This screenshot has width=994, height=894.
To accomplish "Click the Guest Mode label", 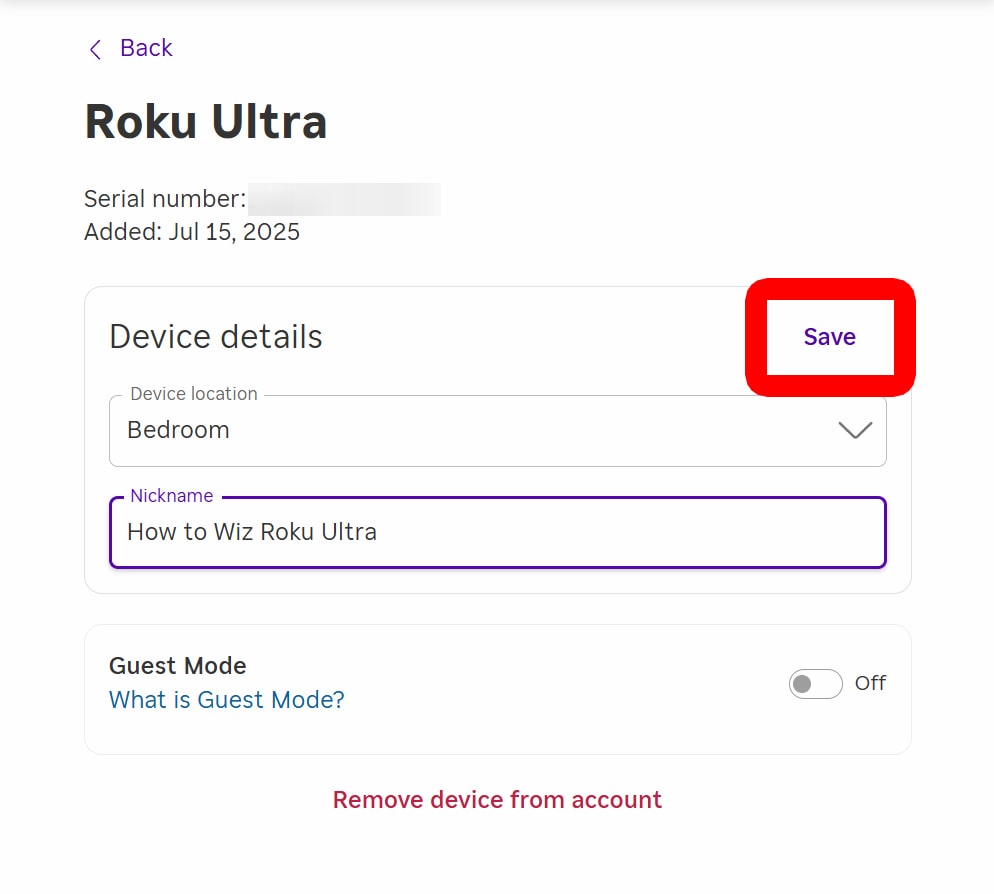I will point(177,665).
